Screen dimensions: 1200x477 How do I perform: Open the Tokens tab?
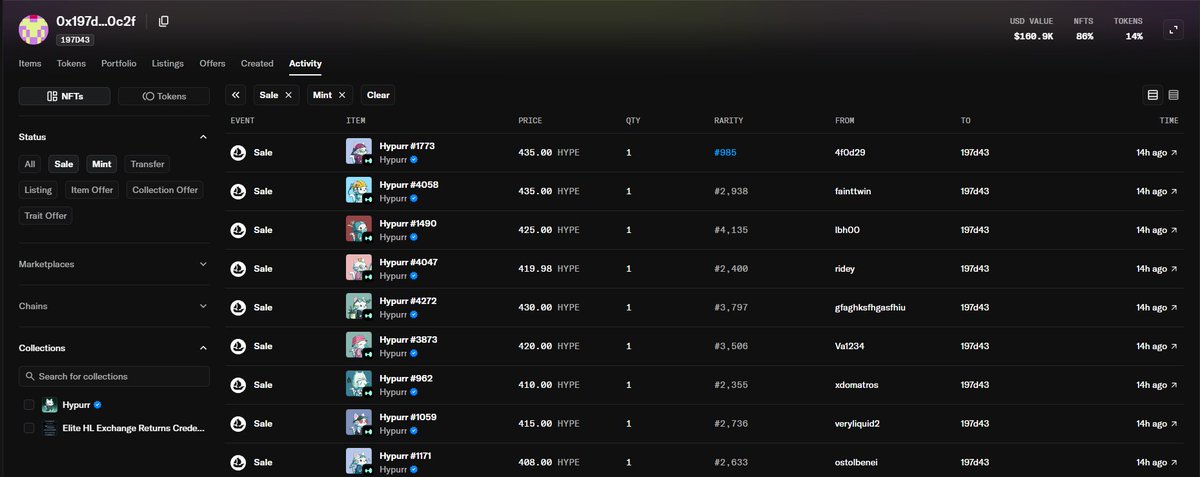tap(71, 63)
